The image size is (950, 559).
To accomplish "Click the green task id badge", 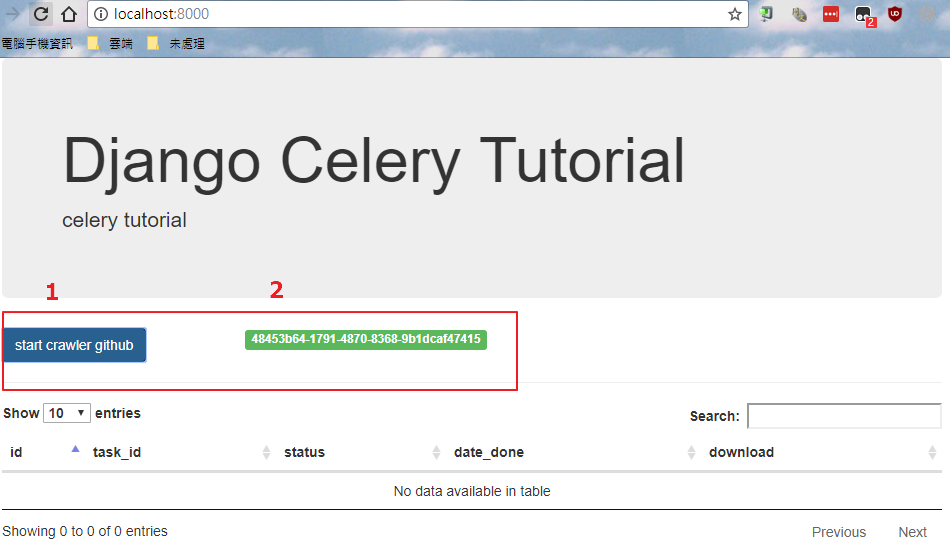I will pyautogui.click(x=366, y=339).
